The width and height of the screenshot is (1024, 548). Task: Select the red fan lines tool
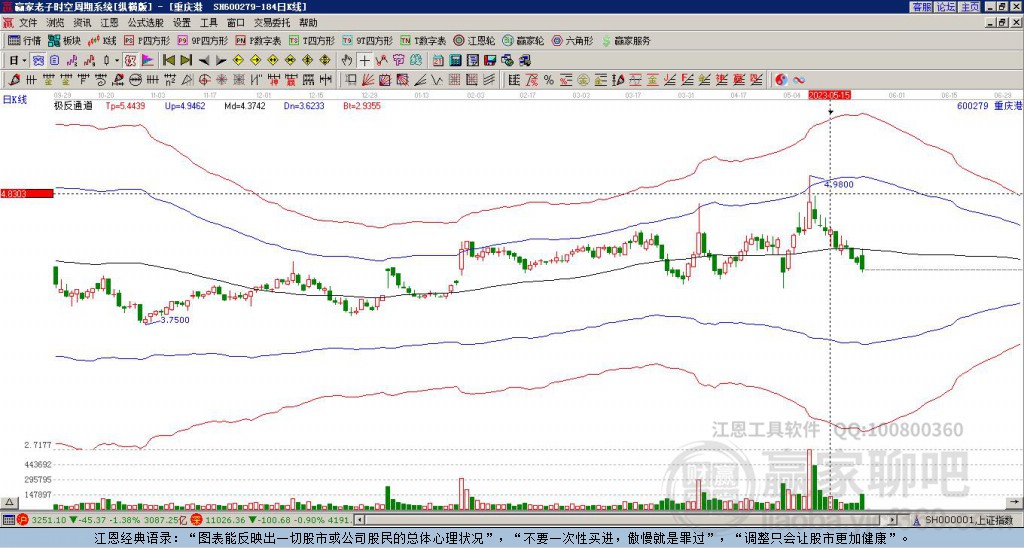367,80
